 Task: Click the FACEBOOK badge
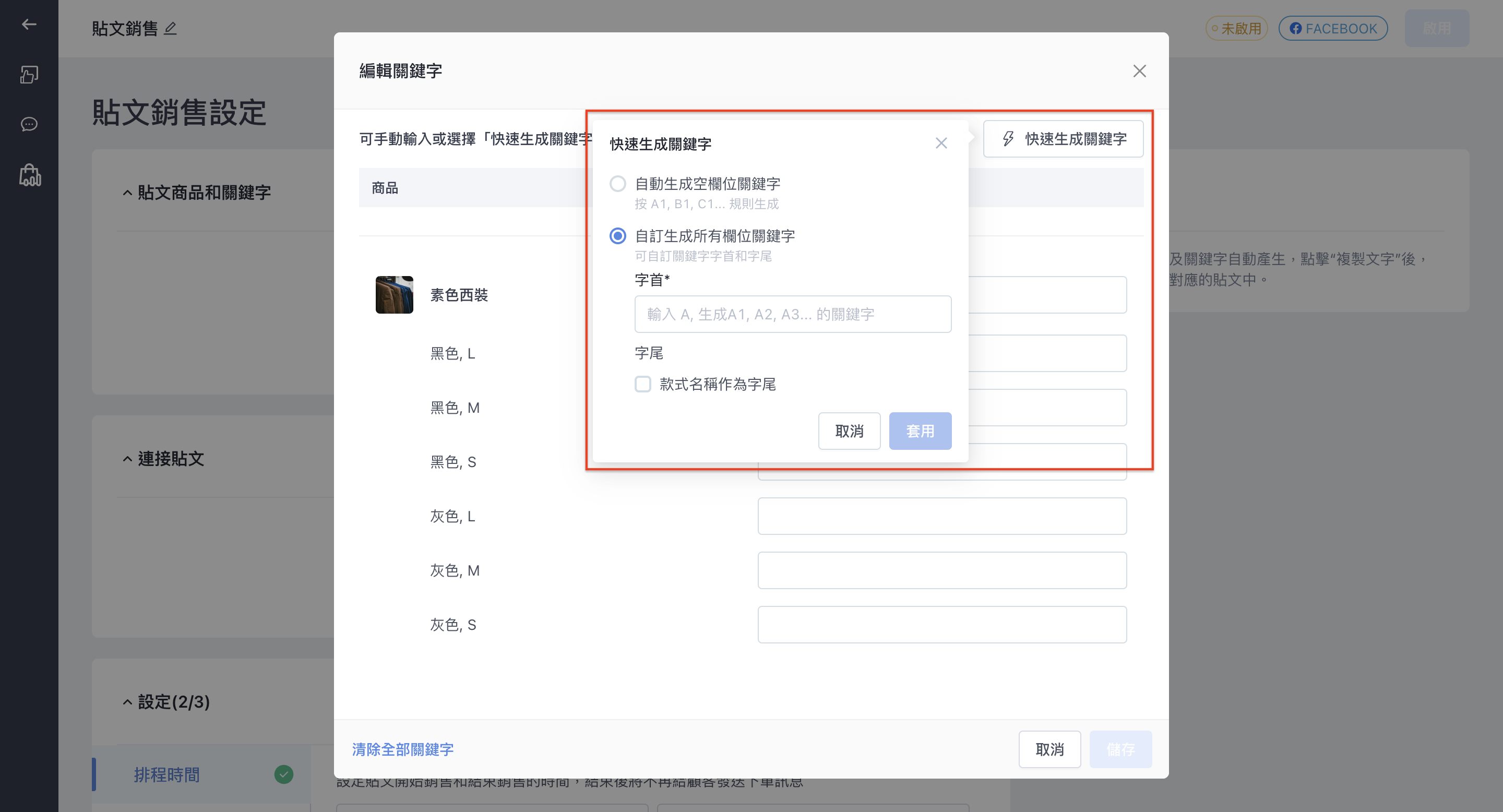coord(1333,28)
